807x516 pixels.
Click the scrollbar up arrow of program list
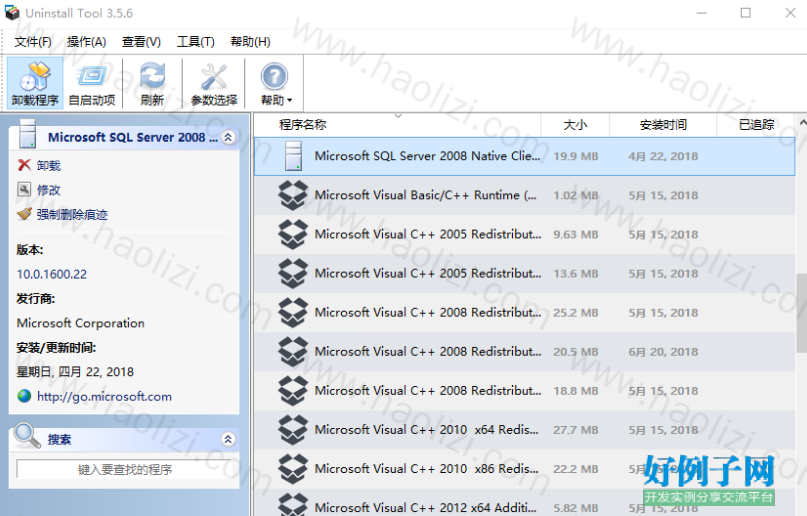[x=802, y=123]
